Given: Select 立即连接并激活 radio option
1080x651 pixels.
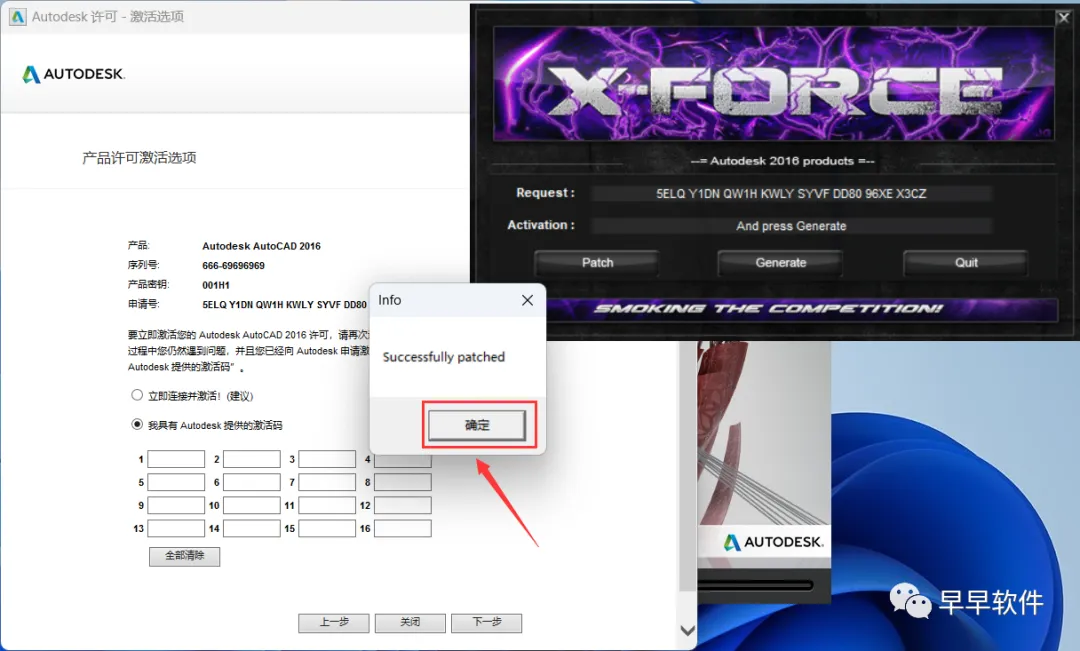Looking at the screenshot, I should [x=137, y=395].
